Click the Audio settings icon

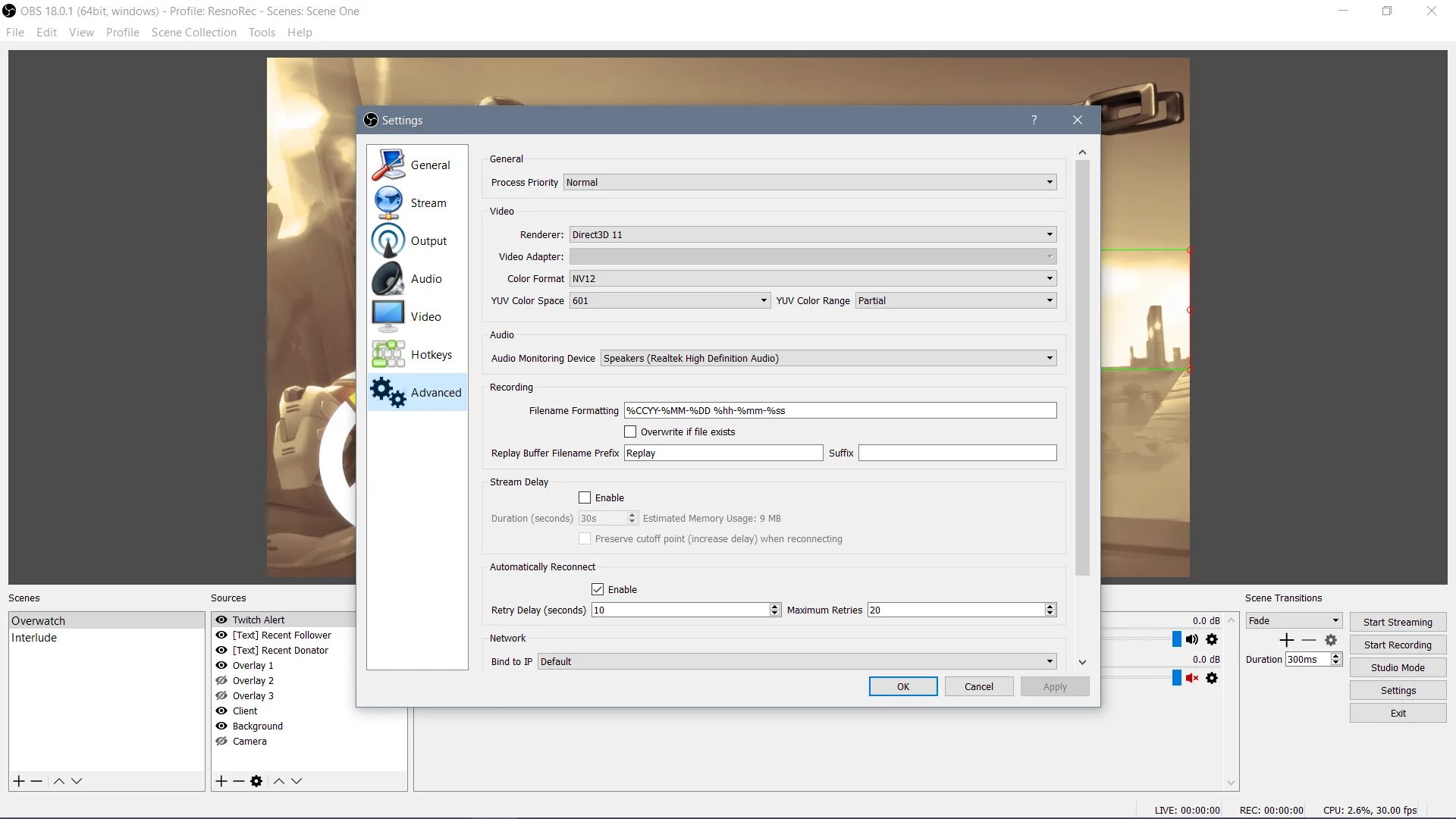[388, 278]
